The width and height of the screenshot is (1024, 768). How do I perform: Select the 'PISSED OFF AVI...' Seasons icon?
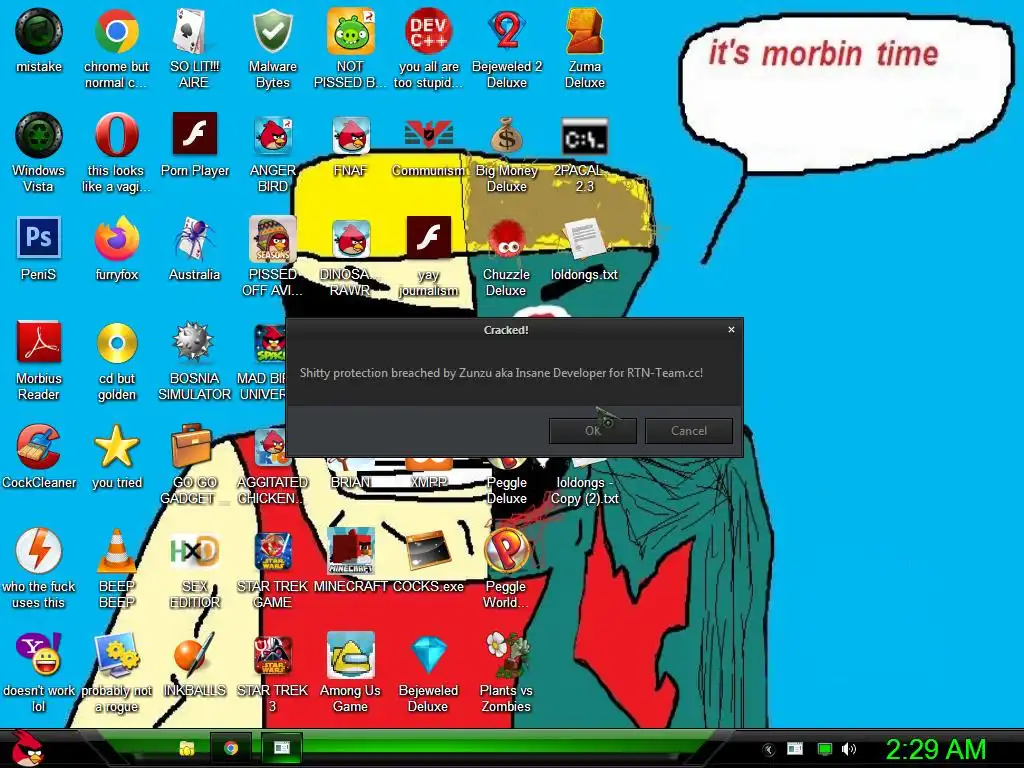point(272,239)
